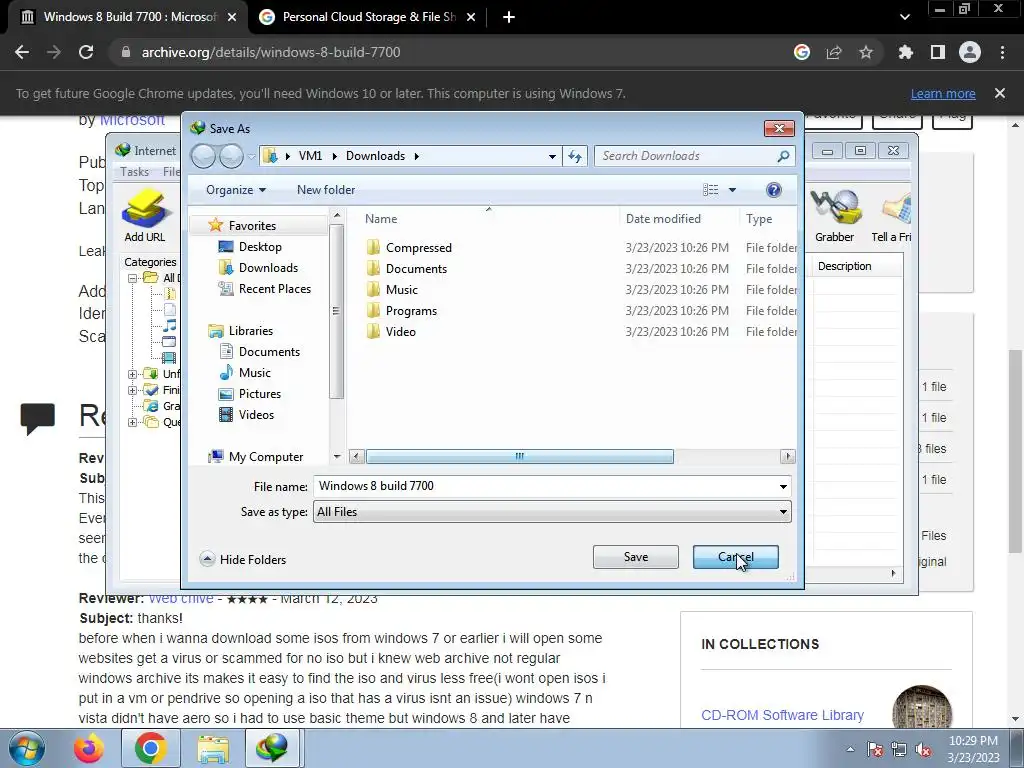
Task: Open the Save as type combo box
Action: tap(552, 512)
